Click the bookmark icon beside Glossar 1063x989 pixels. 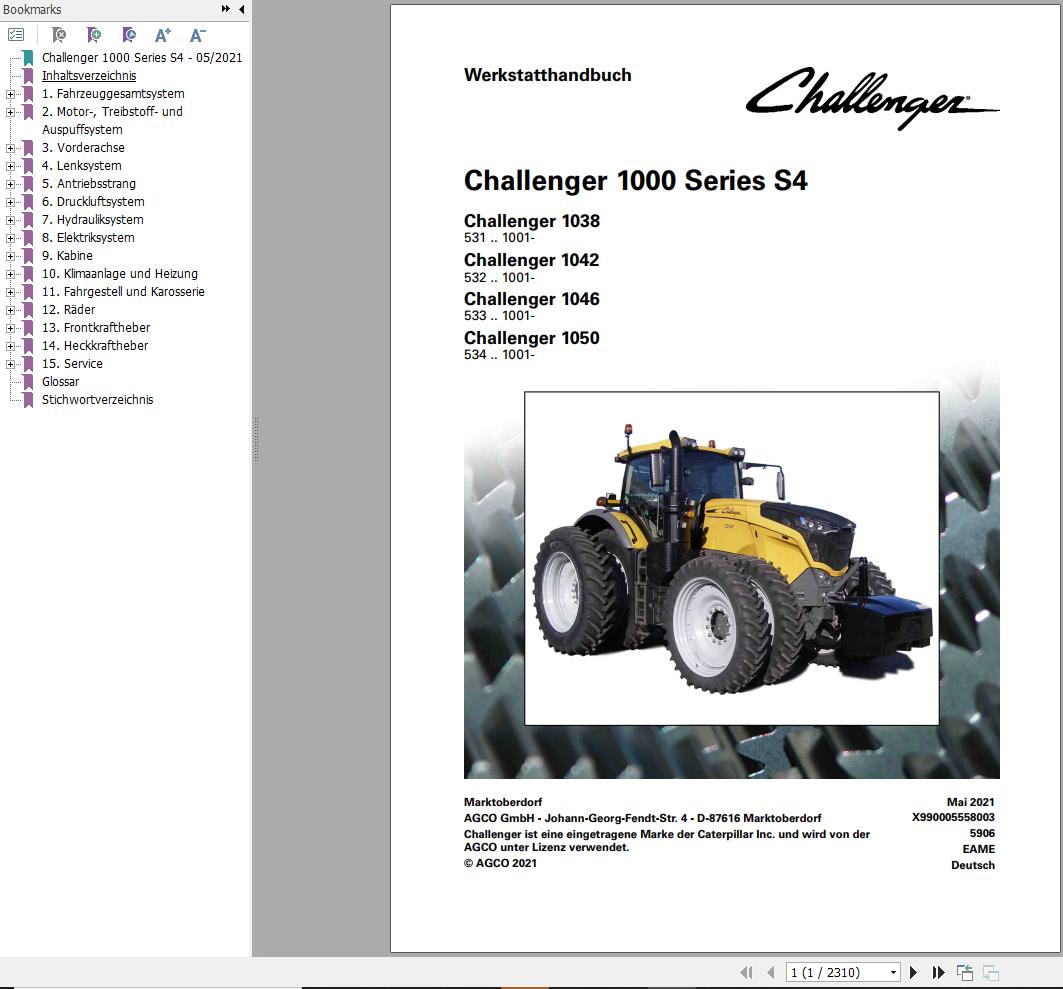pos(28,382)
